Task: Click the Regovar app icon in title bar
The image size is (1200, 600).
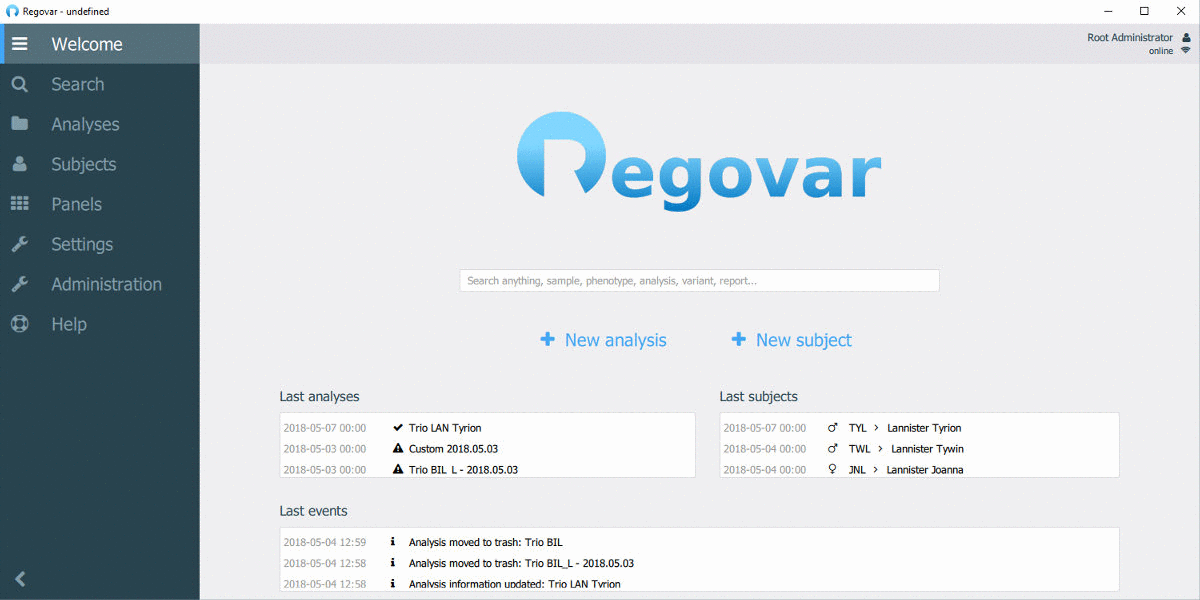Action: coord(12,11)
